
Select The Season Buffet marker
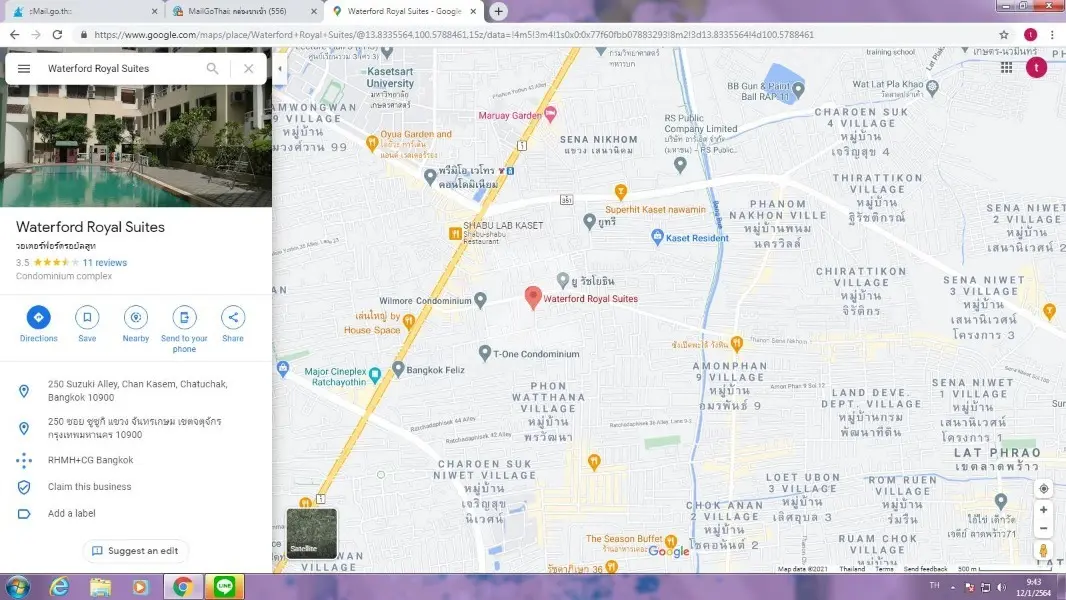pos(671,542)
